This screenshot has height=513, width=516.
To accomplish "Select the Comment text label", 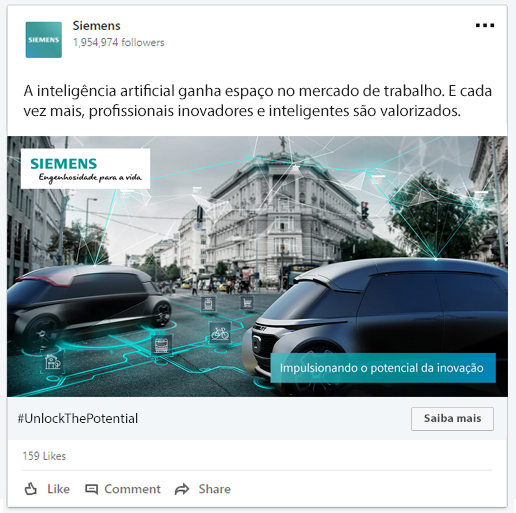I will tap(132, 489).
